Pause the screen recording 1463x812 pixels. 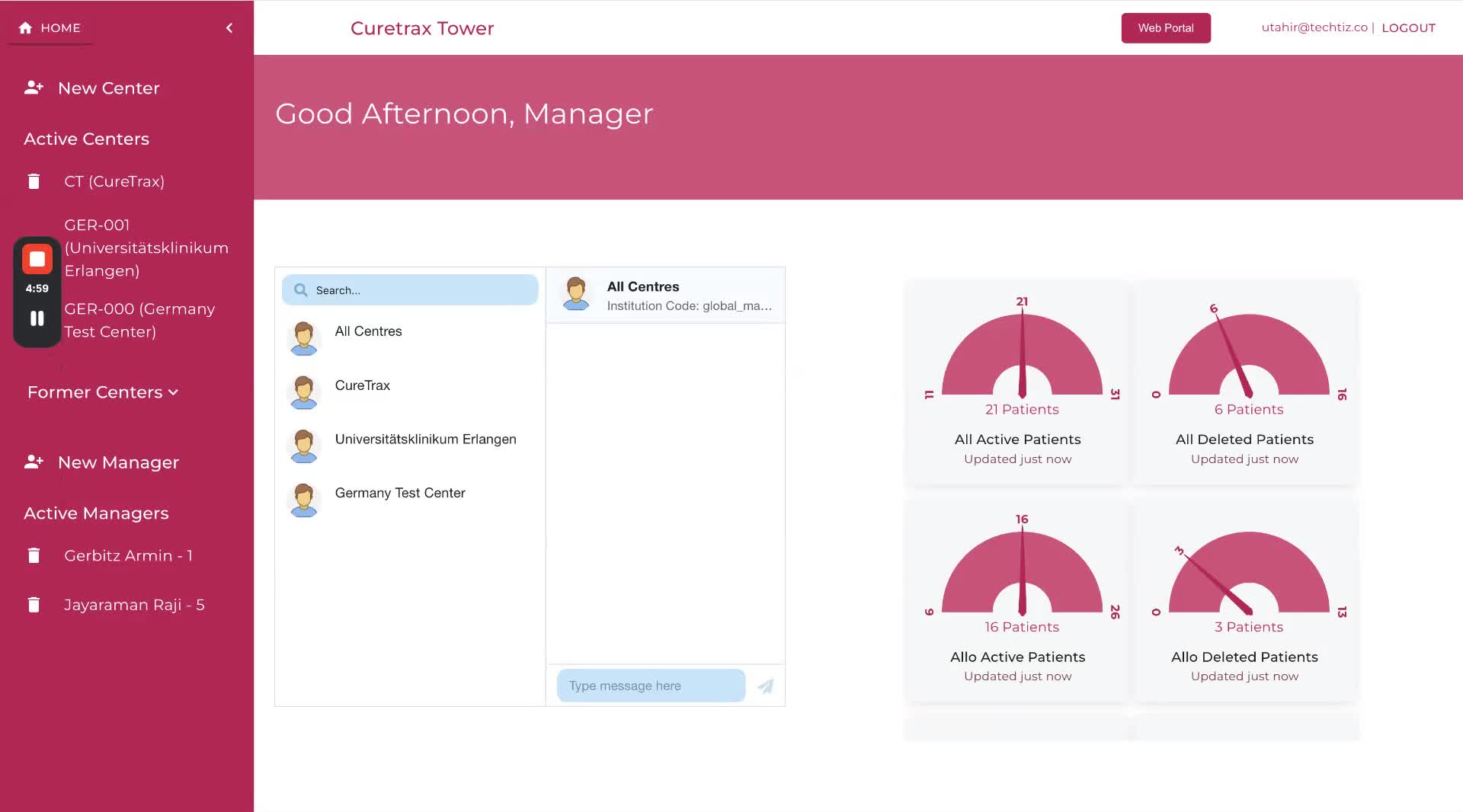click(37, 318)
